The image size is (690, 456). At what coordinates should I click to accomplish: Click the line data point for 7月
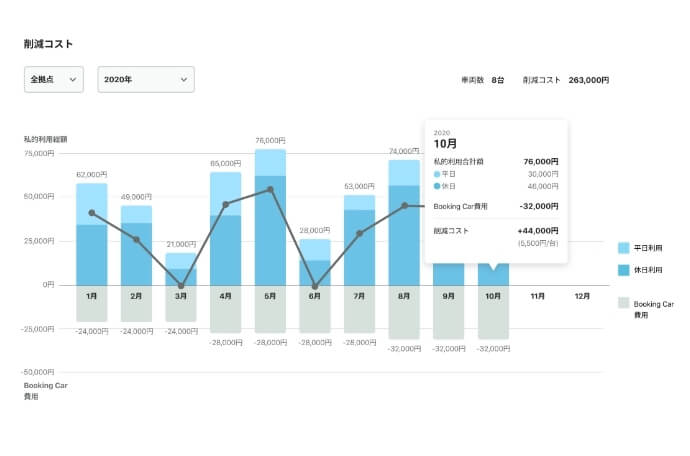coord(359,233)
